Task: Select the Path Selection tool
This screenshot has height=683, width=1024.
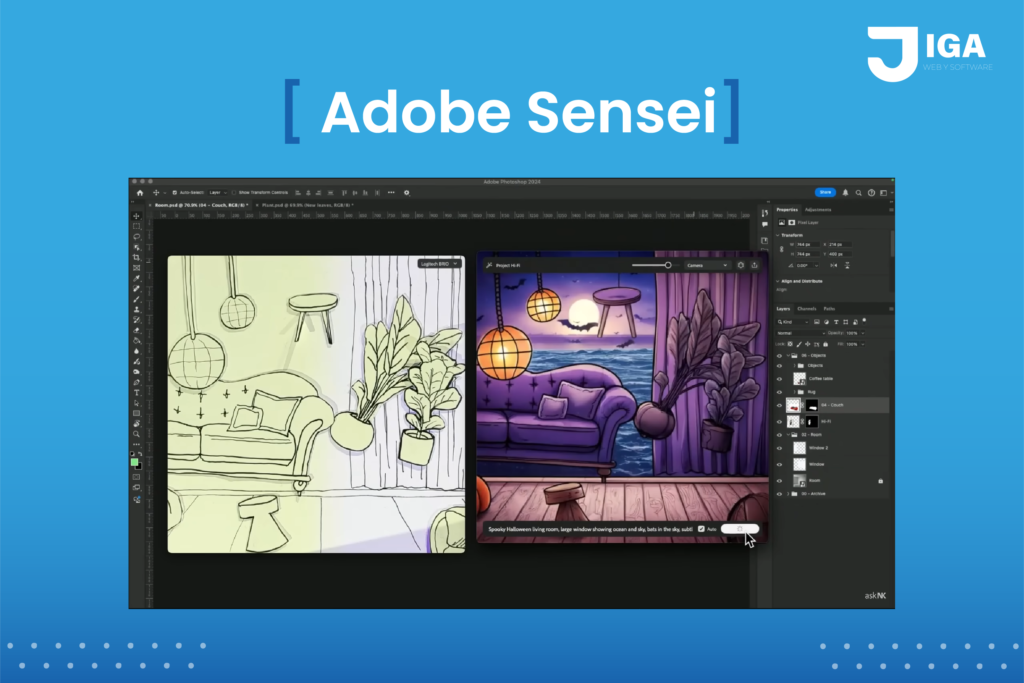Action: [136, 403]
